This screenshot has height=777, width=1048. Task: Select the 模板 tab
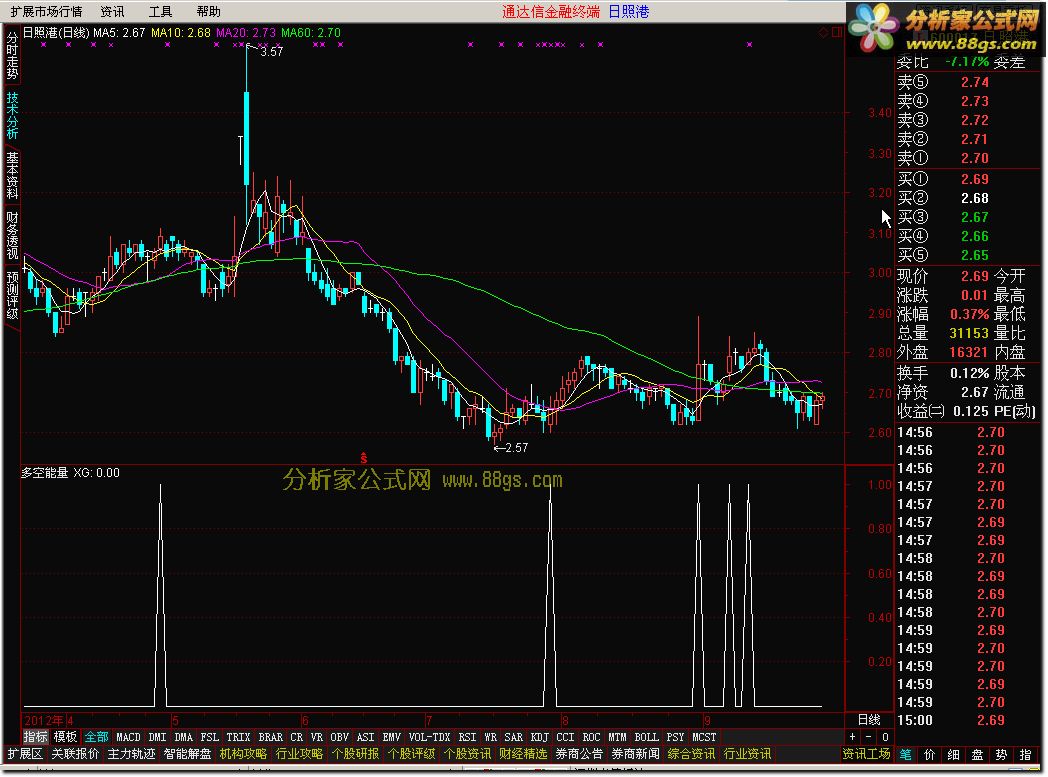[66, 737]
